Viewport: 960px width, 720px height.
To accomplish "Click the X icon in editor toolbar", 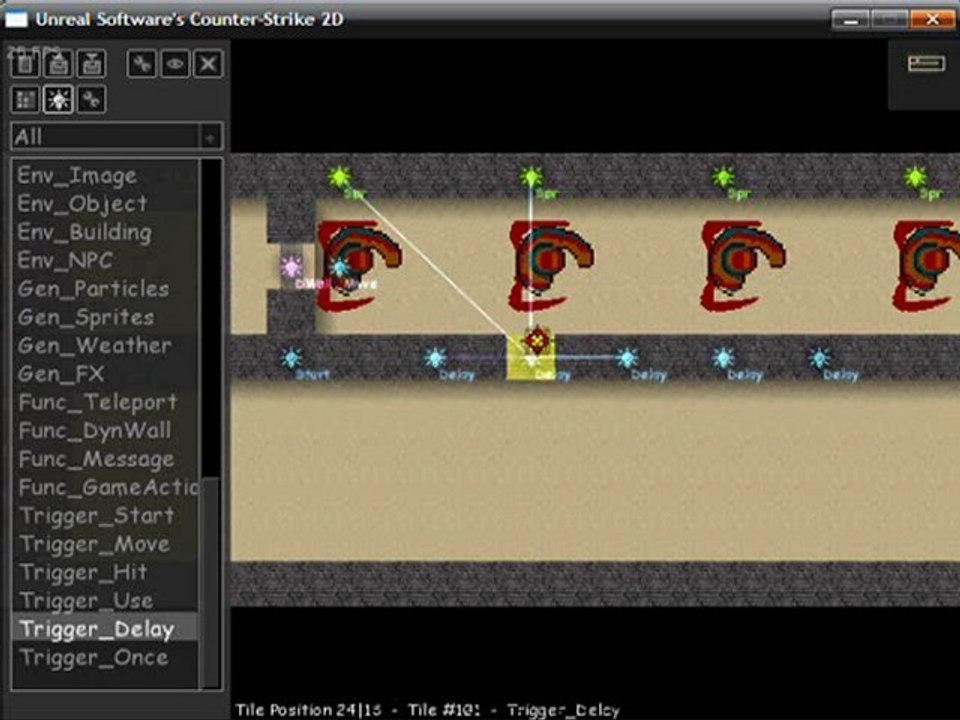I will [x=208, y=64].
